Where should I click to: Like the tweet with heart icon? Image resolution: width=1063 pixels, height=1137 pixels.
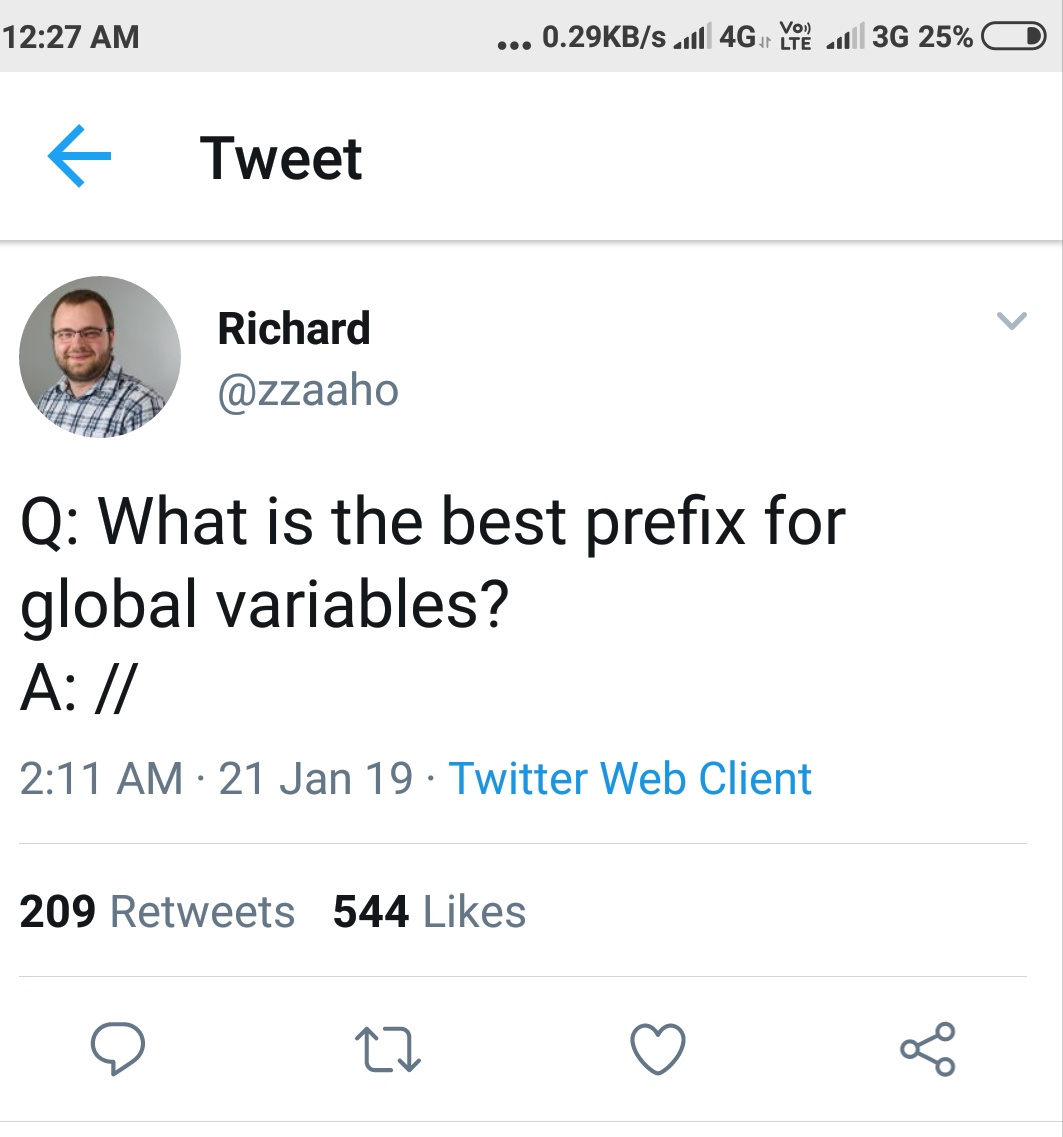[658, 1049]
